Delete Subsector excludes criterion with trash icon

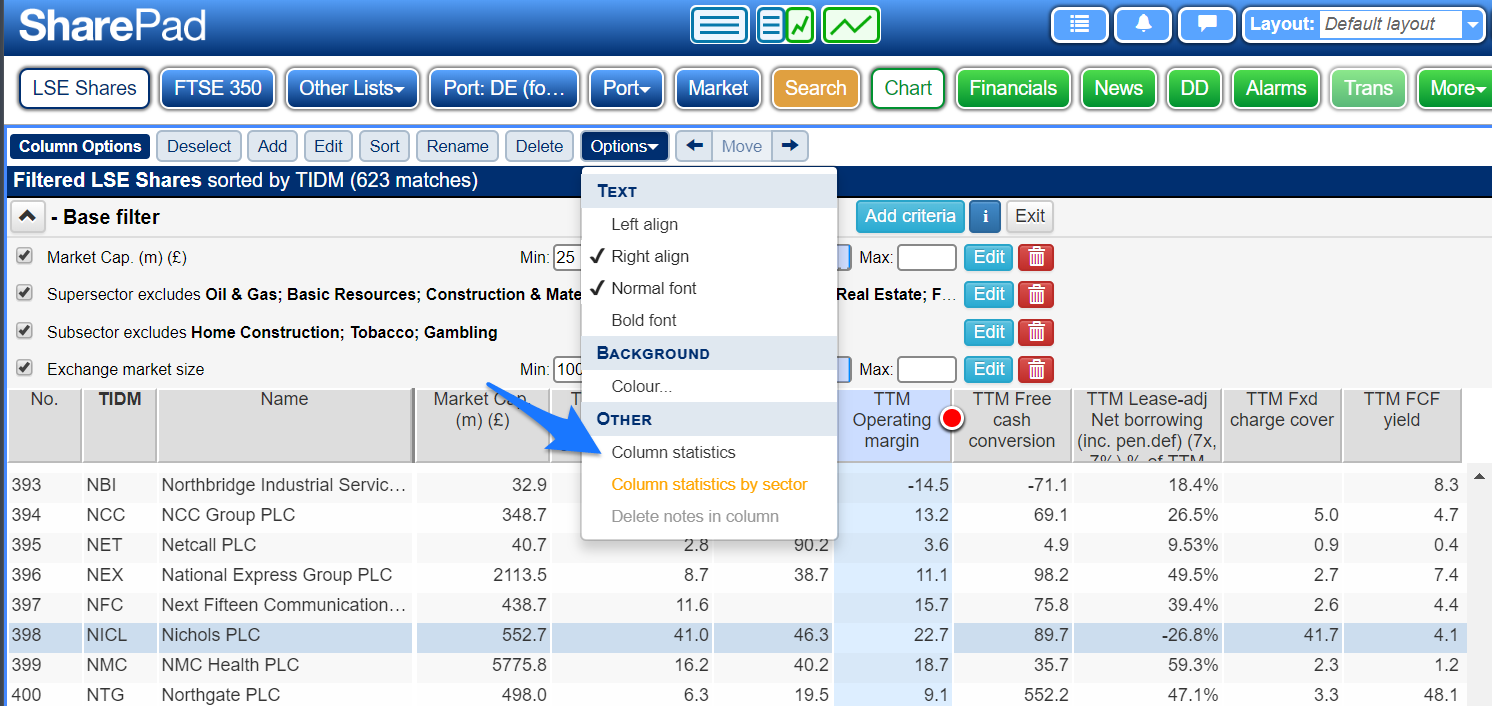click(1036, 332)
